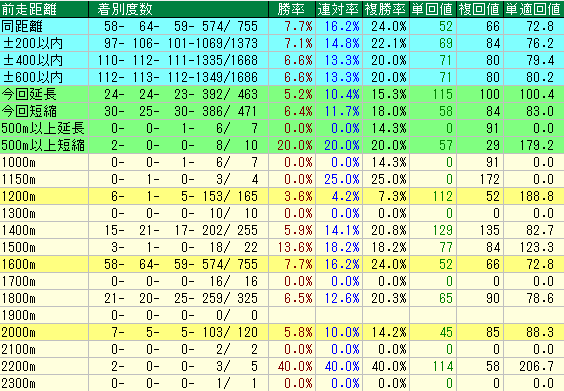Select the 1500m row label
The image size is (564, 391).
coord(19,247)
